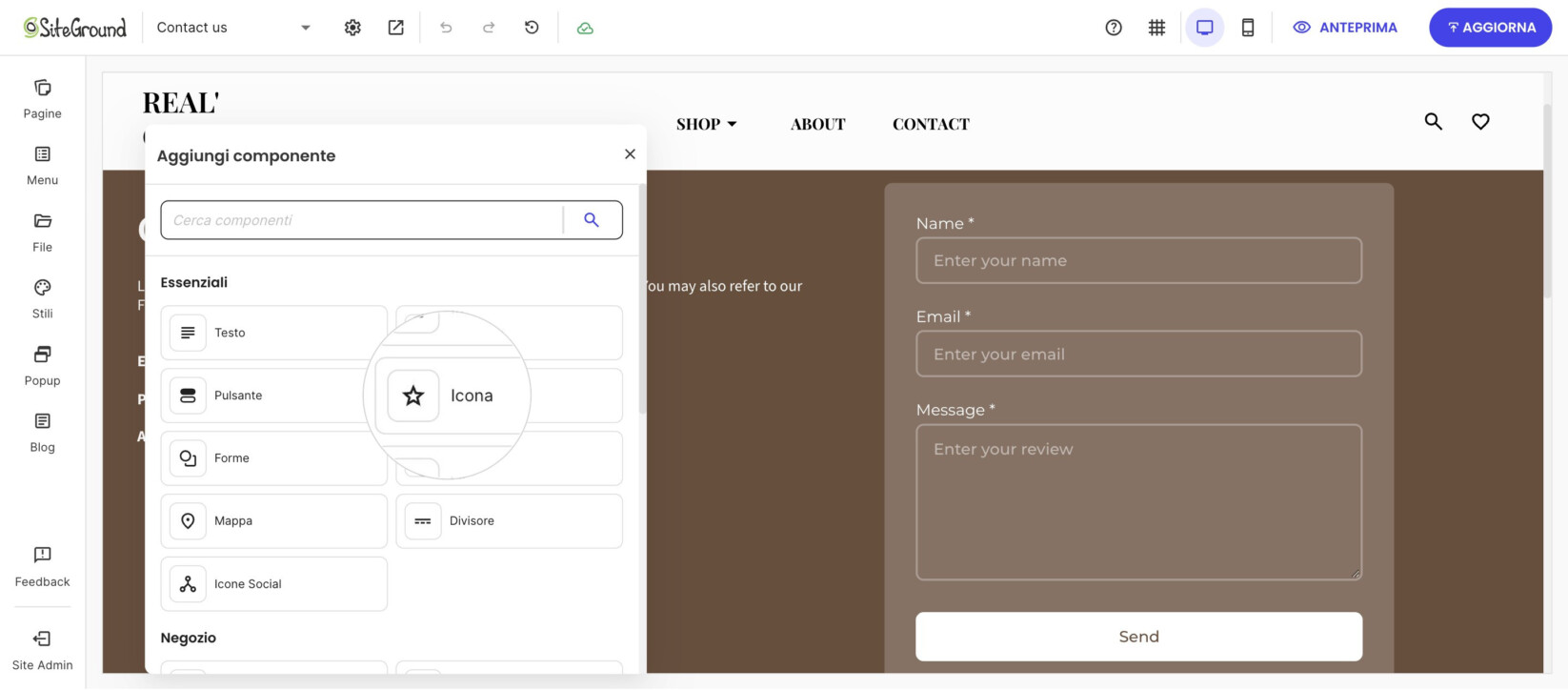Open the Stili styles panel
The image size is (1568, 690).
click(43, 299)
